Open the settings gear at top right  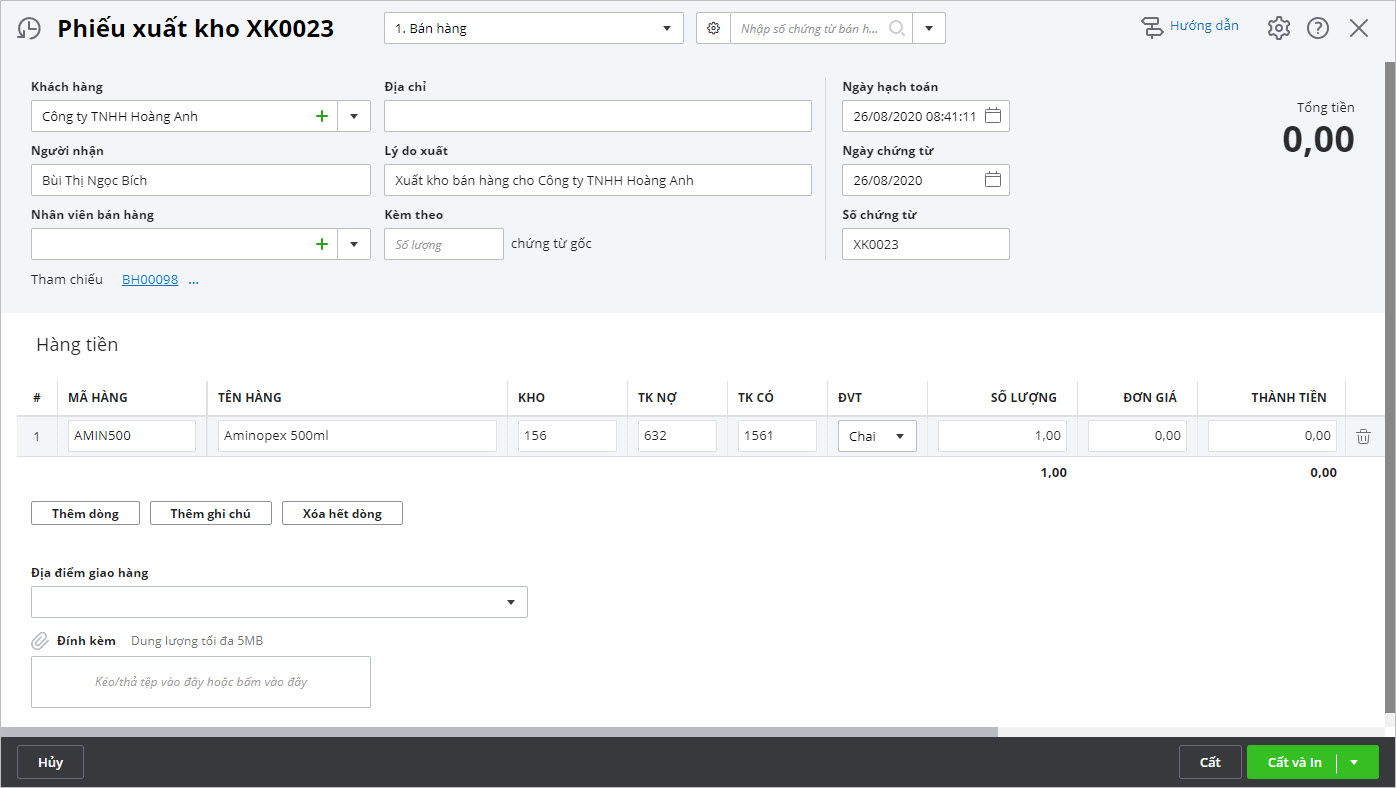[x=1278, y=28]
